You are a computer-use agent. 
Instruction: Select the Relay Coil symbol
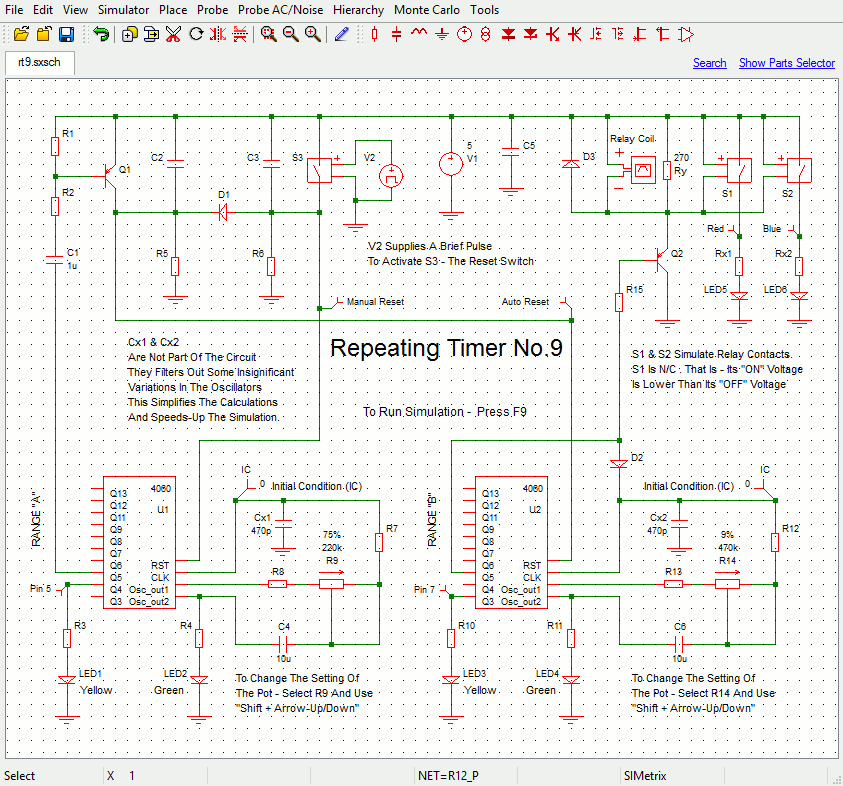pos(643,170)
